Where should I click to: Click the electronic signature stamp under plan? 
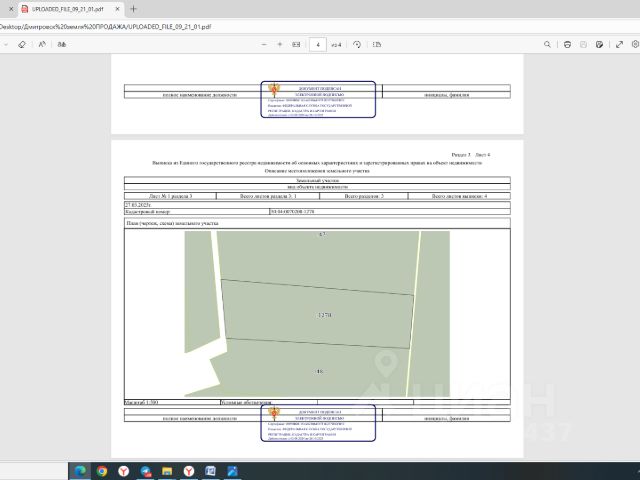coord(318,423)
